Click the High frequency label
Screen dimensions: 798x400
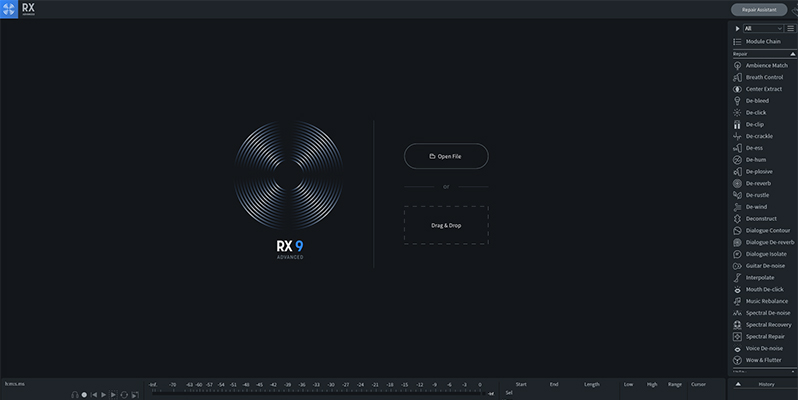tap(652, 384)
